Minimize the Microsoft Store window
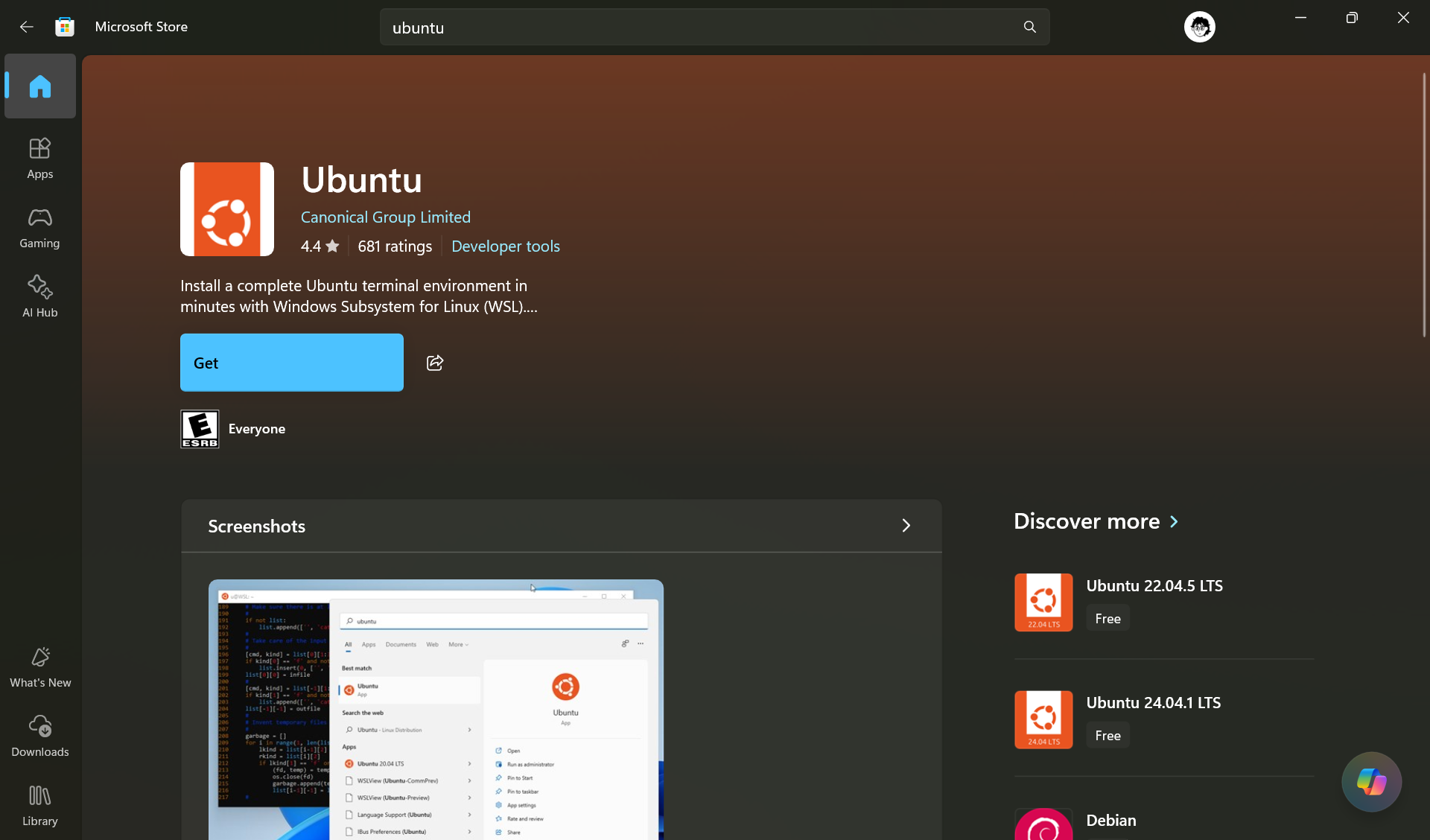 coord(1300,18)
